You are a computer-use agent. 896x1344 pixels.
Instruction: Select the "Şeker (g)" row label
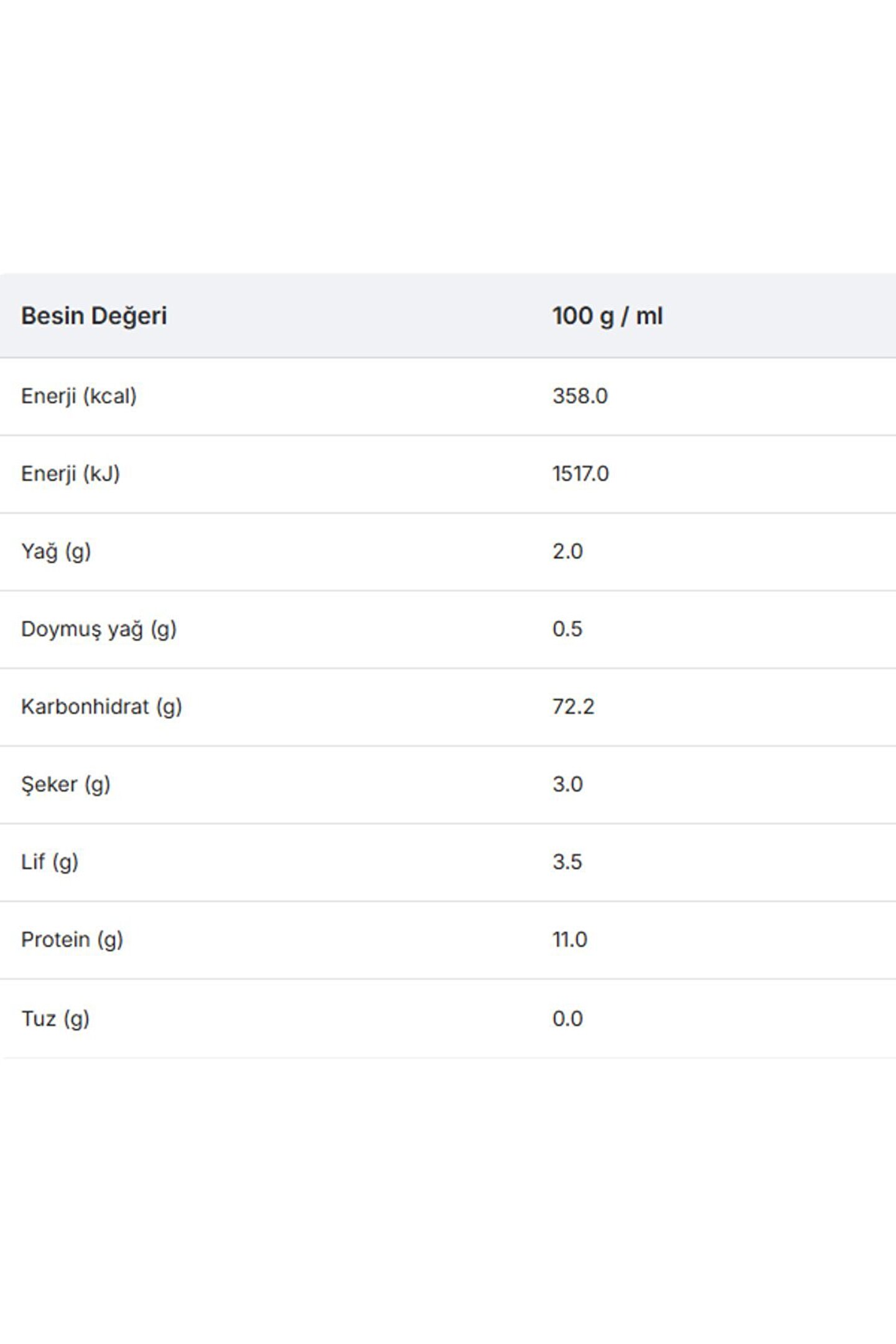point(66,785)
